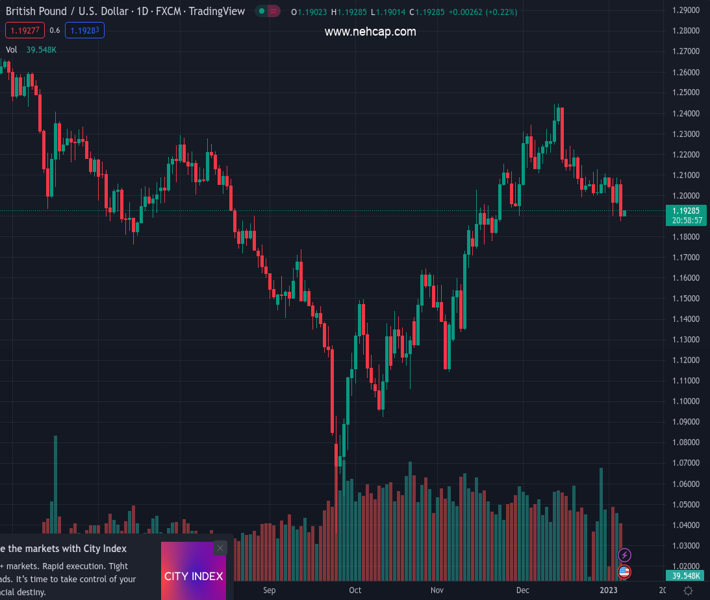710x600 pixels.
Task: Click the red pill indicator beside market status
Action: coord(274,12)
